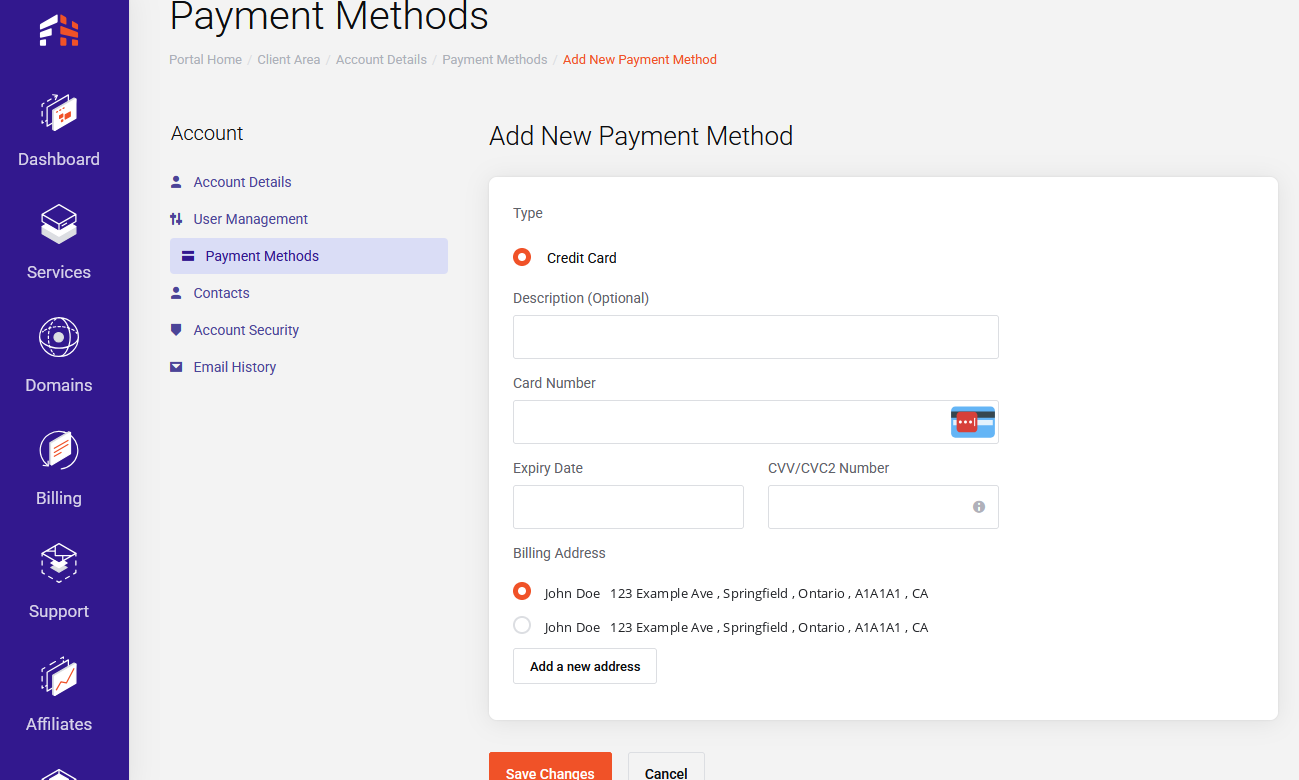This screenshot has width=1299, height=780.
Task: Select the first John Doe billing address
Action: click(x=522, y=591)
